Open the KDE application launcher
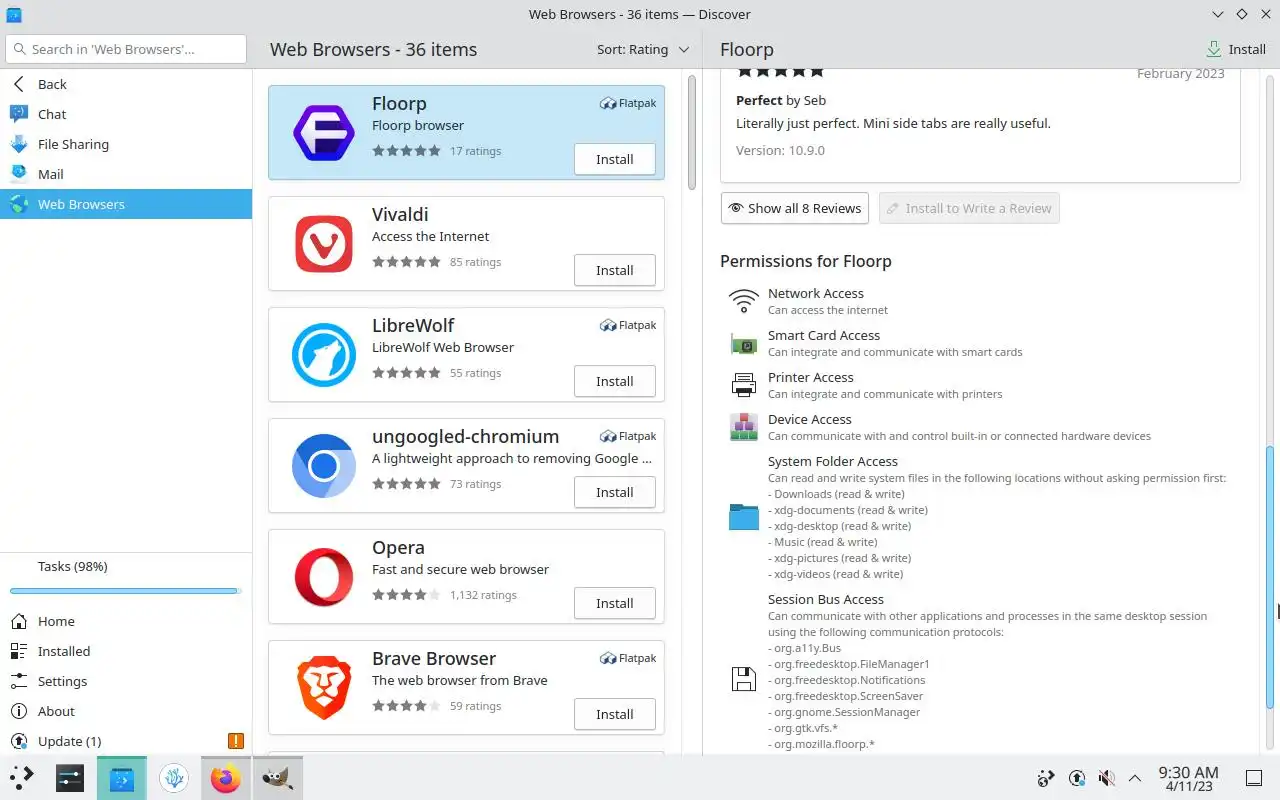The image size is (1280, 800). (22, 778)
